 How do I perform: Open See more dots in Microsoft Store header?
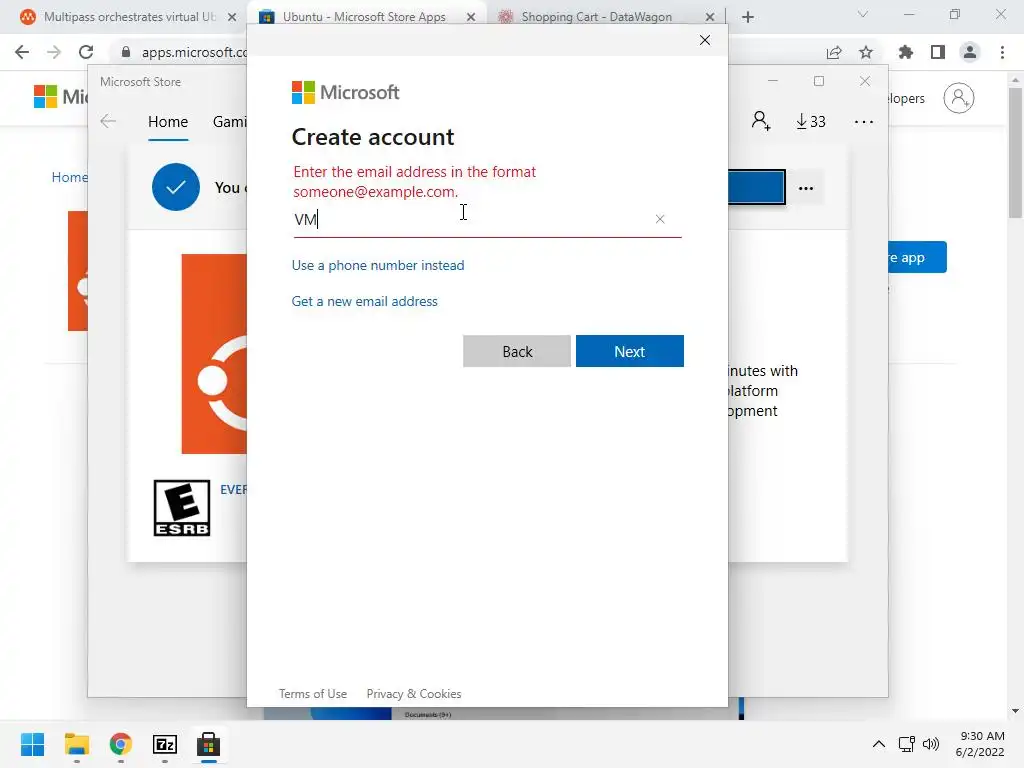863,122
